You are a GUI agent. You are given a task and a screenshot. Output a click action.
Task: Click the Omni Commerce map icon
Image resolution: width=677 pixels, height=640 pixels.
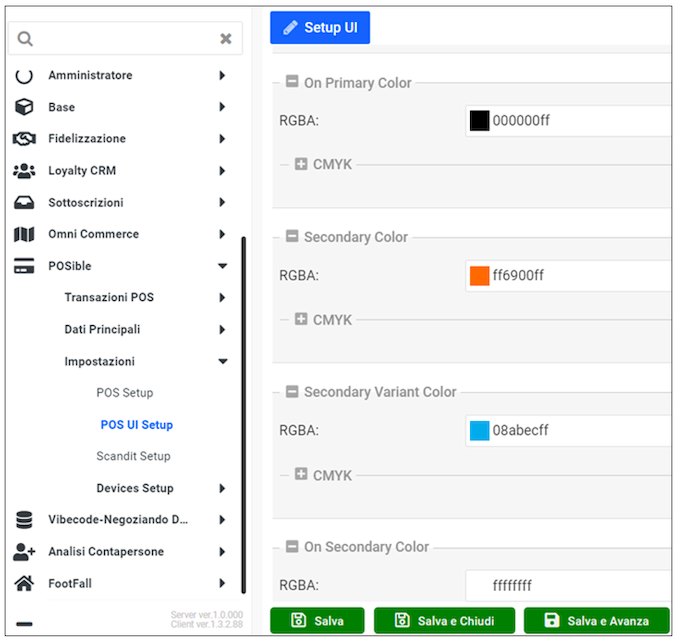pos(25,234)
